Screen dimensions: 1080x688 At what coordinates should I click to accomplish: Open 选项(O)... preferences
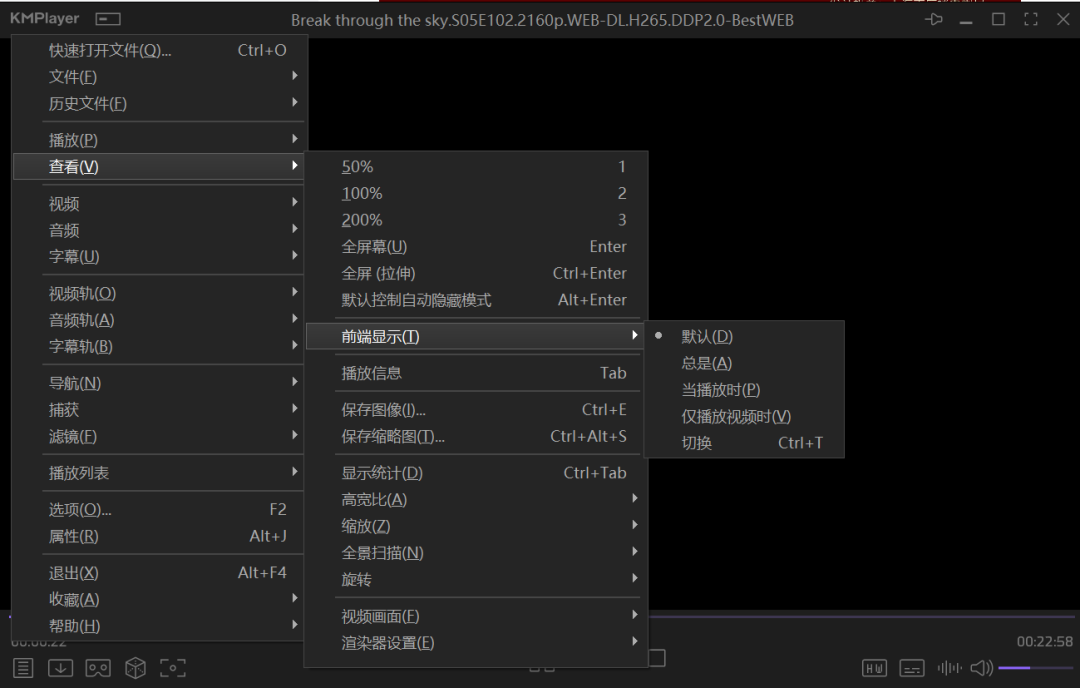pyautogui.click(x=158, y=510)
